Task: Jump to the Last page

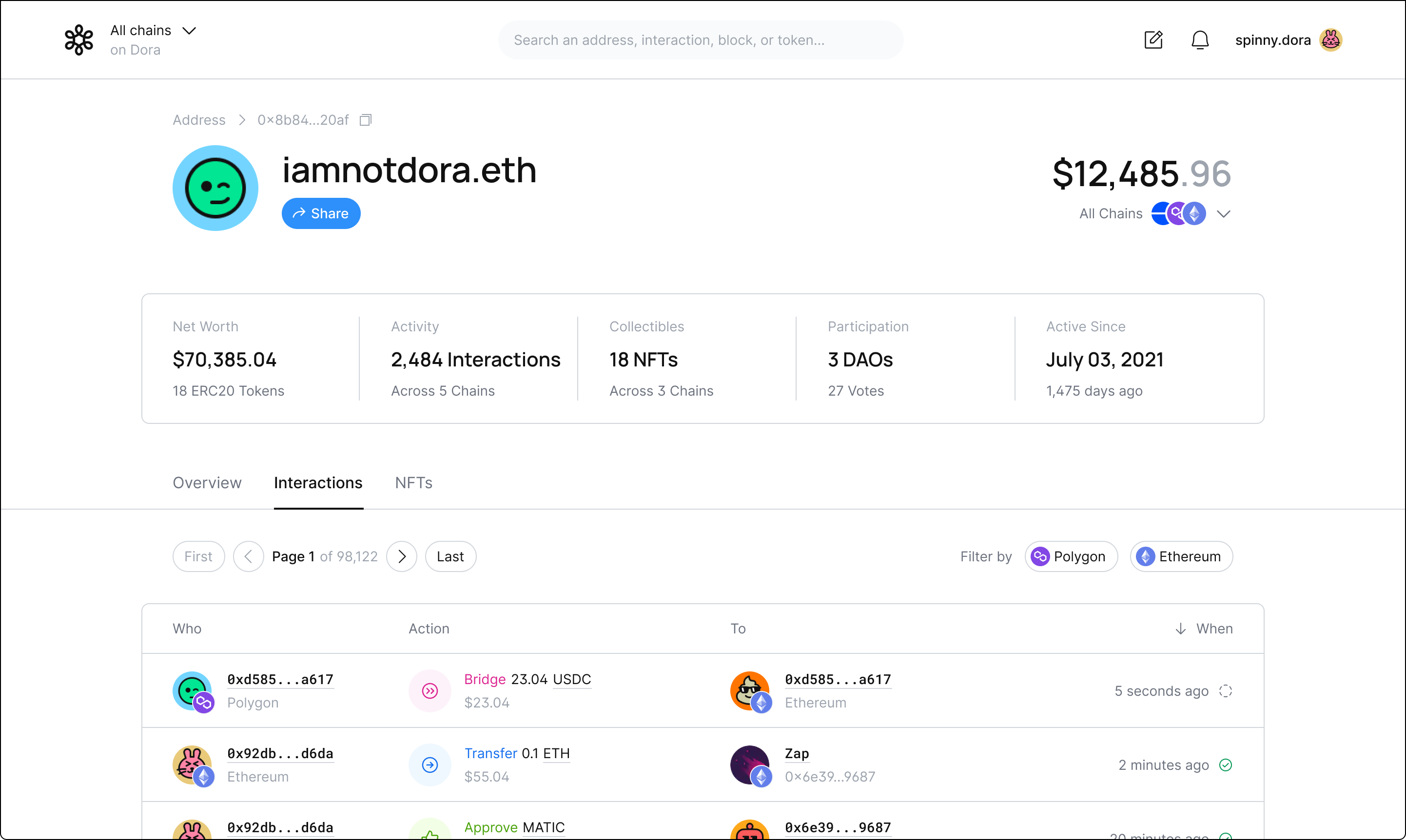Action: [x=450, y=556]
